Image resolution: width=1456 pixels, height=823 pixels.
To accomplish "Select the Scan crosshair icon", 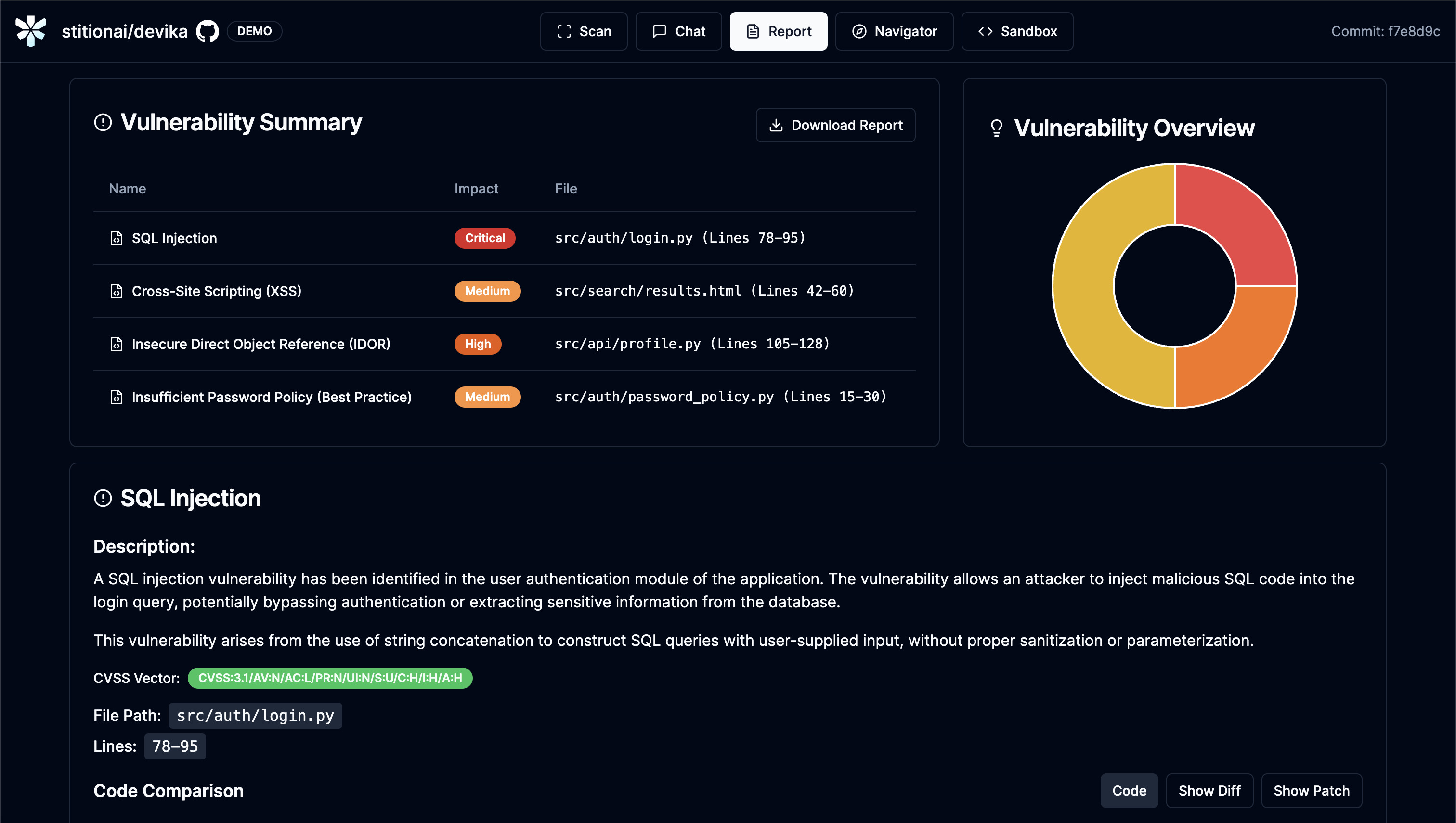I will [563, 31].
